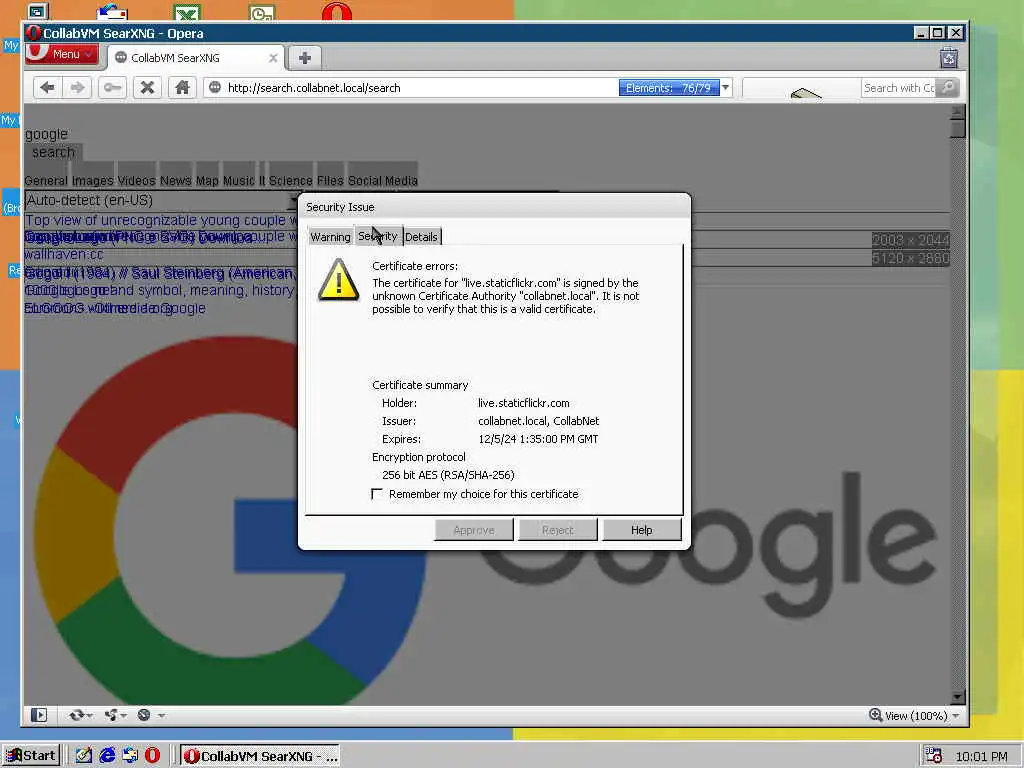Launch Opera from the quick launch bar
This screenshot has height=768, width=1024.
(x=152, y=756)
